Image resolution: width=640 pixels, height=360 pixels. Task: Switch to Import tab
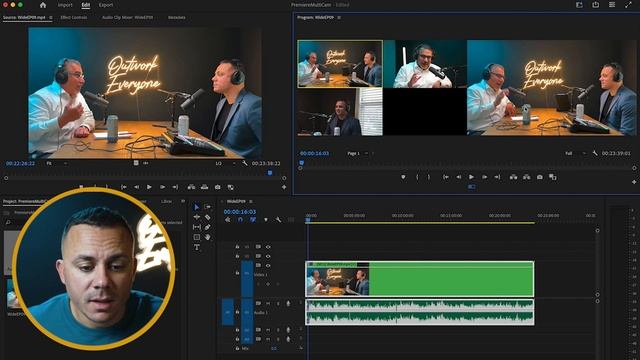(65, 5)
